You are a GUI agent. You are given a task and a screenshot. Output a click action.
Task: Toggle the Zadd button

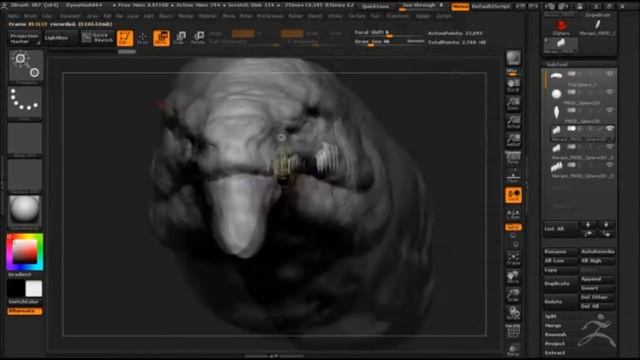pos(291,33)
